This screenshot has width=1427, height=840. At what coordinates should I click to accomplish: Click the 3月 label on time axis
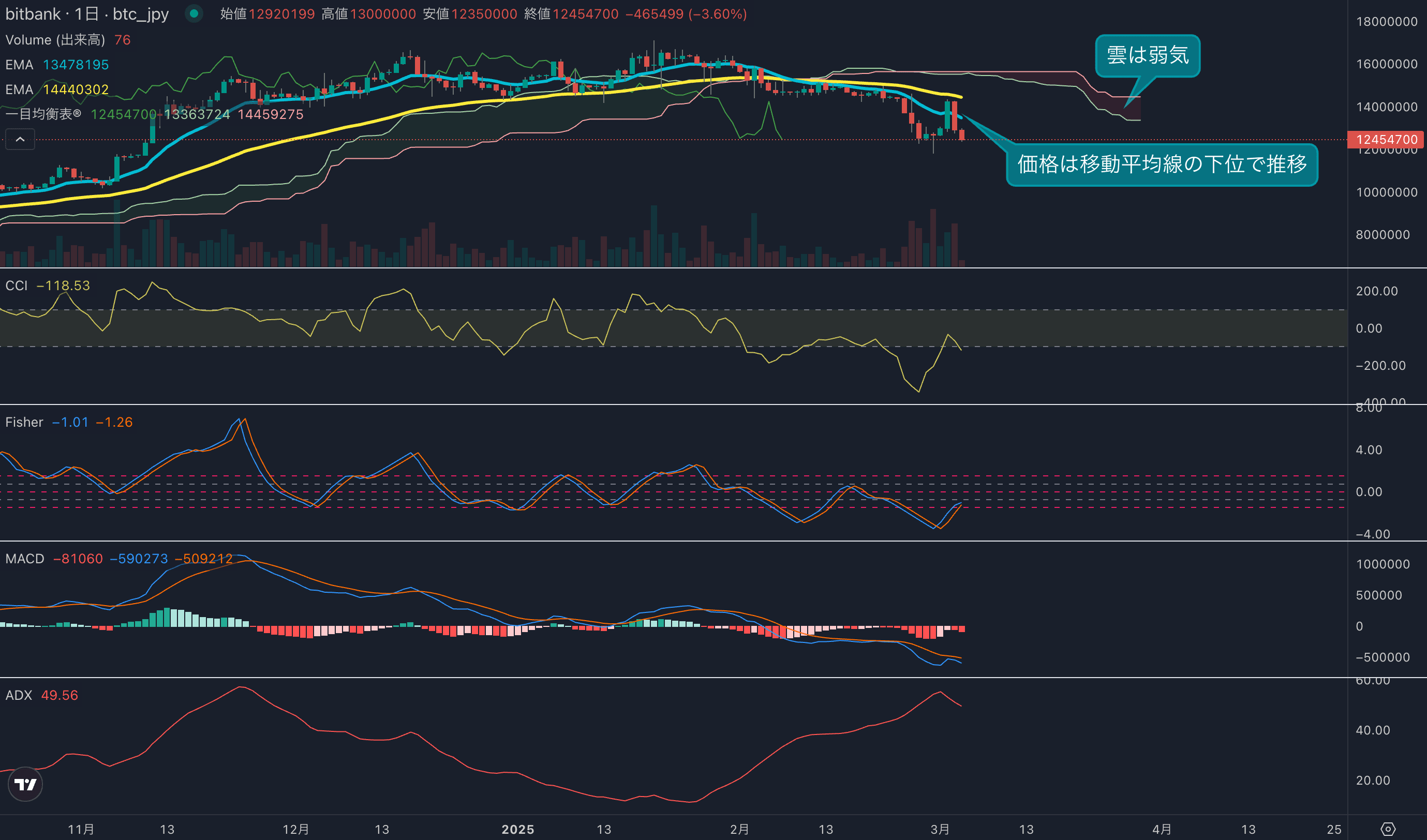coord(940,829)
